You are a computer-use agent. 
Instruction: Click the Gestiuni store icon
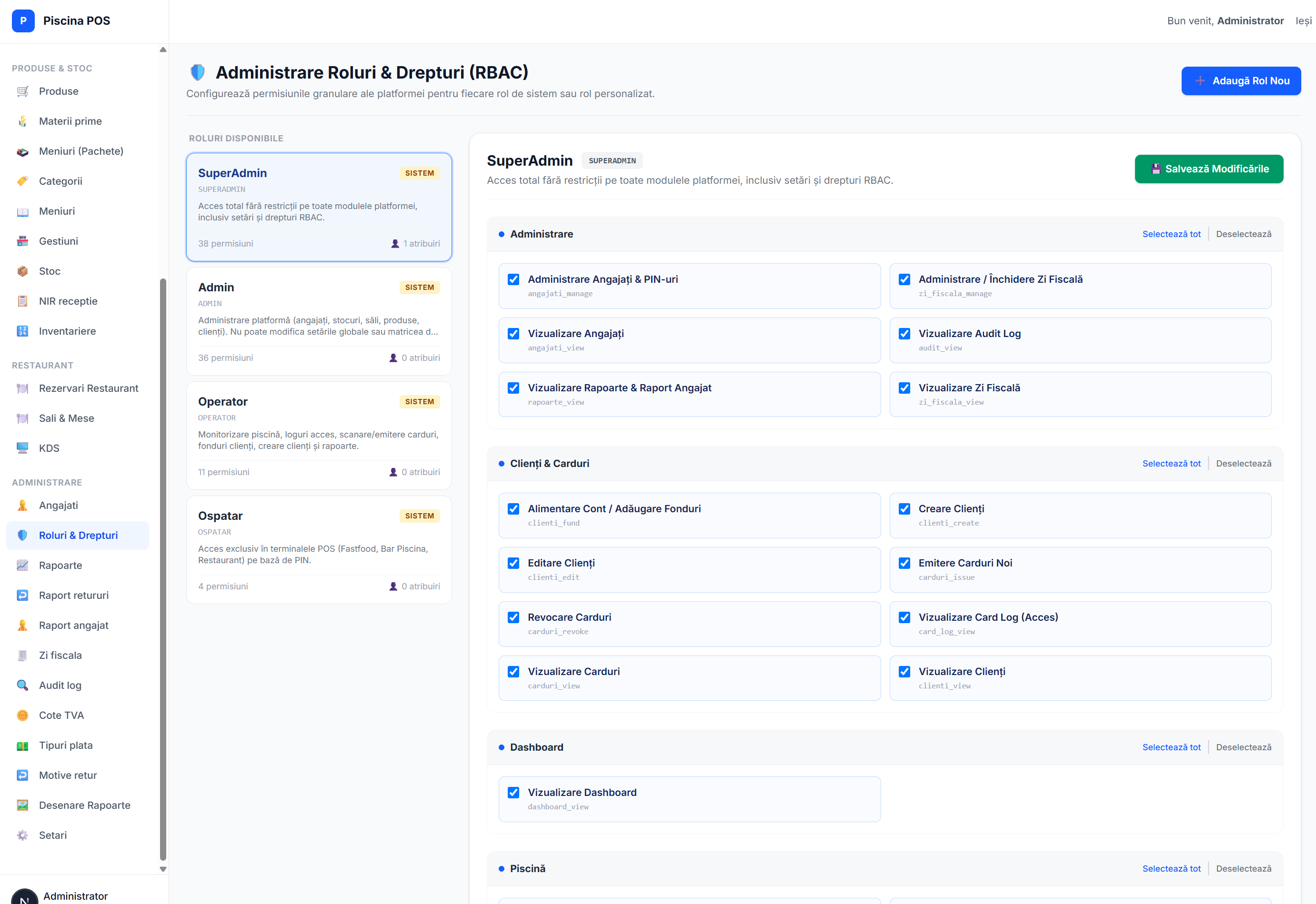coord(23,241)
